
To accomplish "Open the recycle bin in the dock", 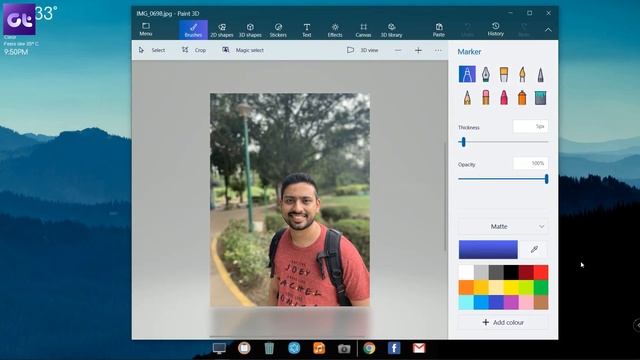I will [x=269, y=348].
